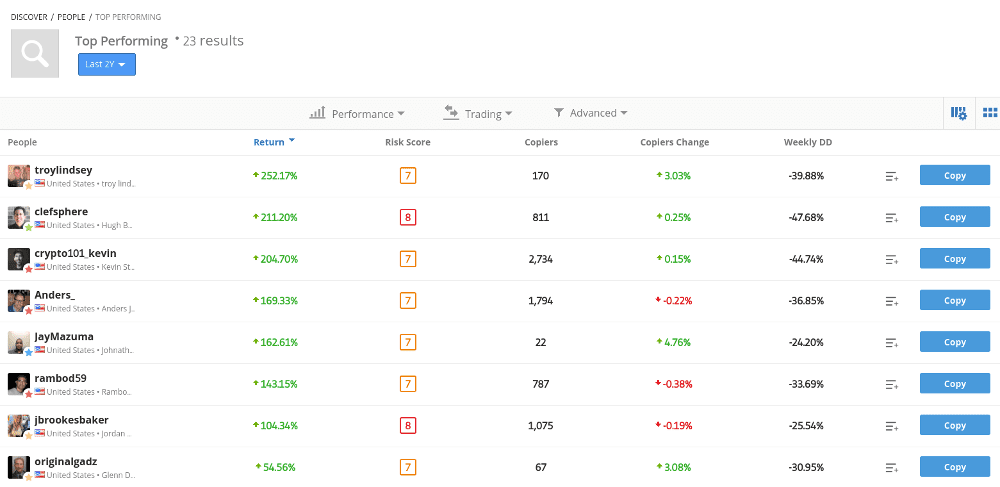Open crypto101_kevin username link
The height and width of the screenshot is (487, 1000).
click(75, 253)
